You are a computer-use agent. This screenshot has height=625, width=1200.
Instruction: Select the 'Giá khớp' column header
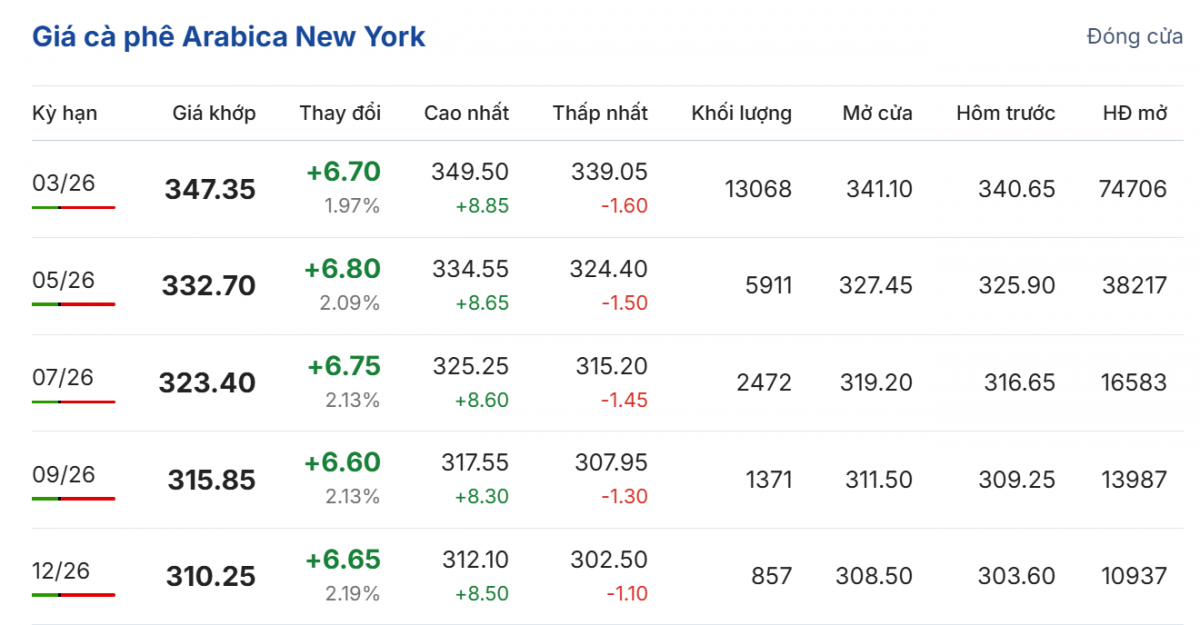click(x=214, y=113)
